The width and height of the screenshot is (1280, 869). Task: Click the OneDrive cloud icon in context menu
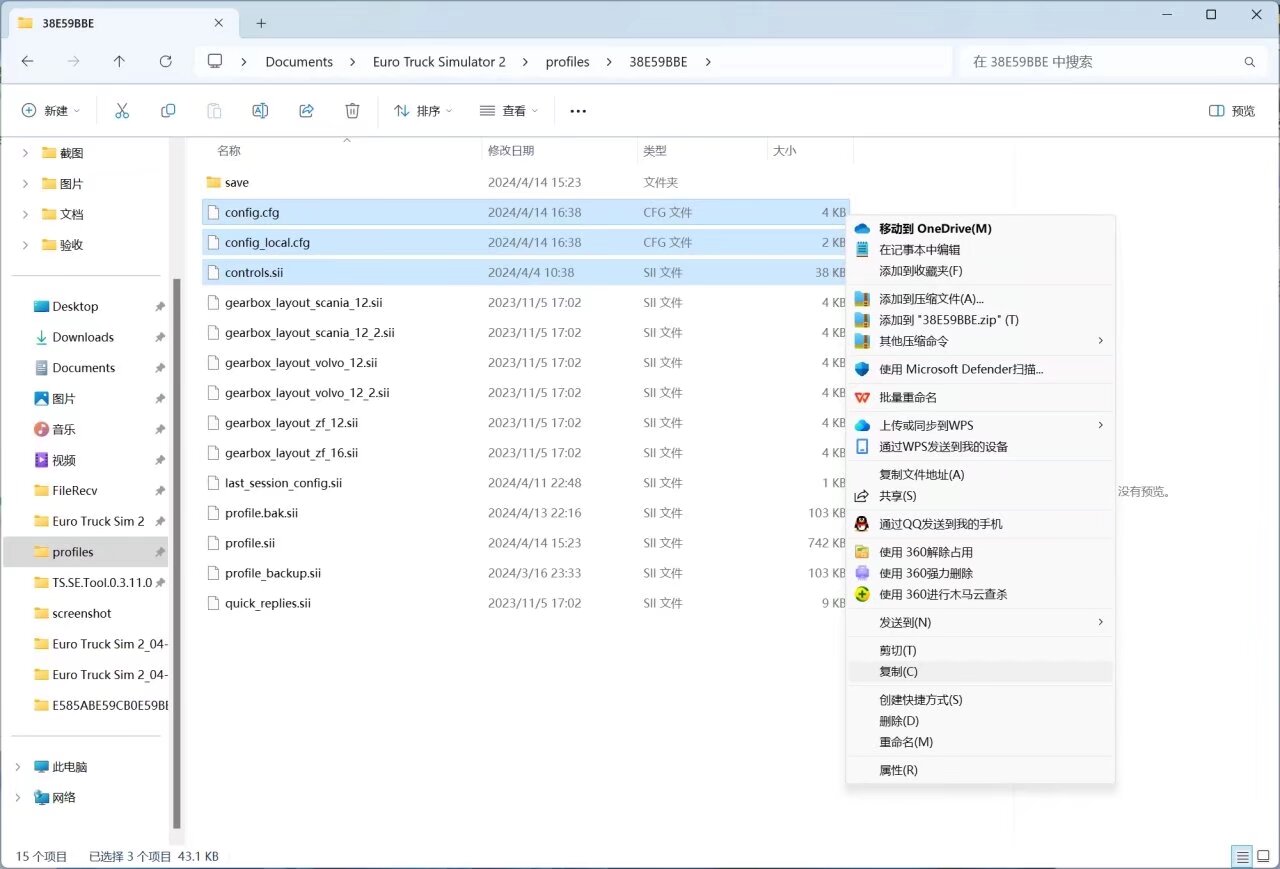coord(862,229)
